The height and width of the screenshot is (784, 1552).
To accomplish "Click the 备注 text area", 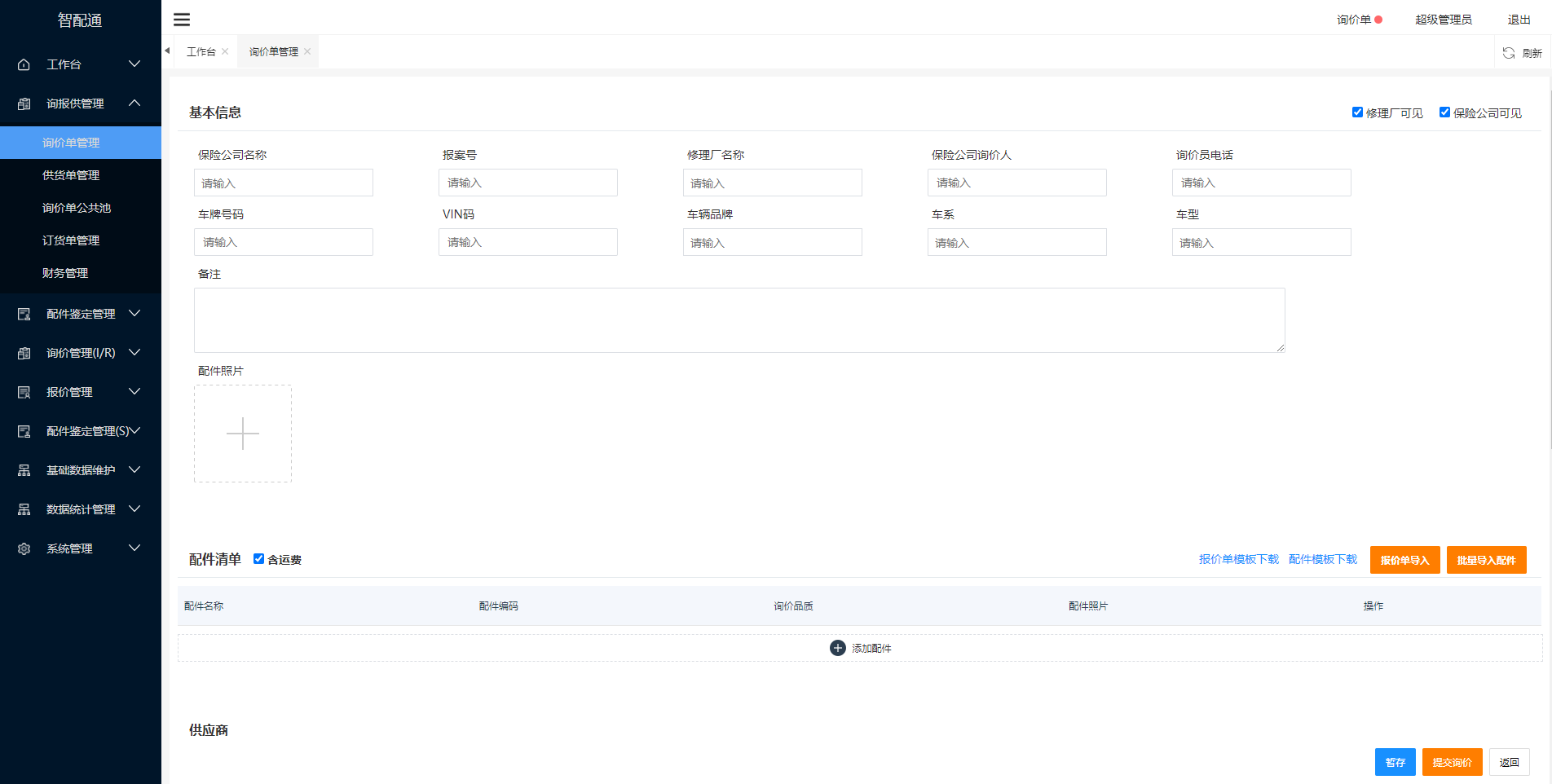I will [739, 320].
